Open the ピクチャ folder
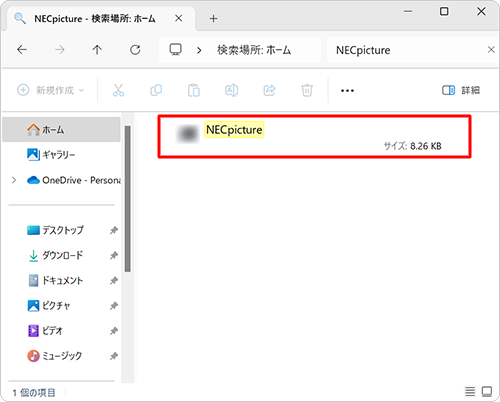Image resolution: width=500 pixels, height=402 pixels. [49, 305]
